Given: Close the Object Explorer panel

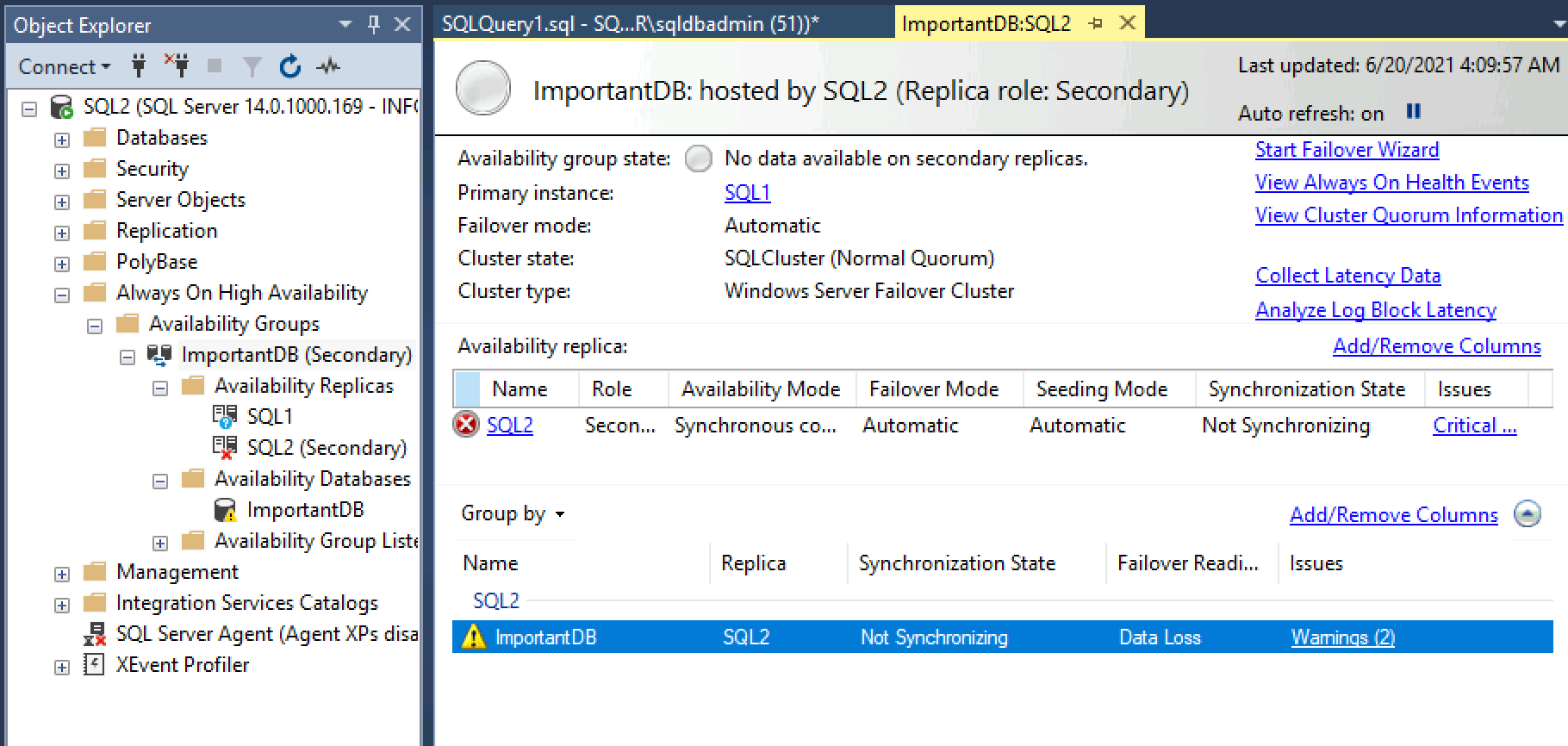Looking at the screenshot, I should tap(402, 24).
